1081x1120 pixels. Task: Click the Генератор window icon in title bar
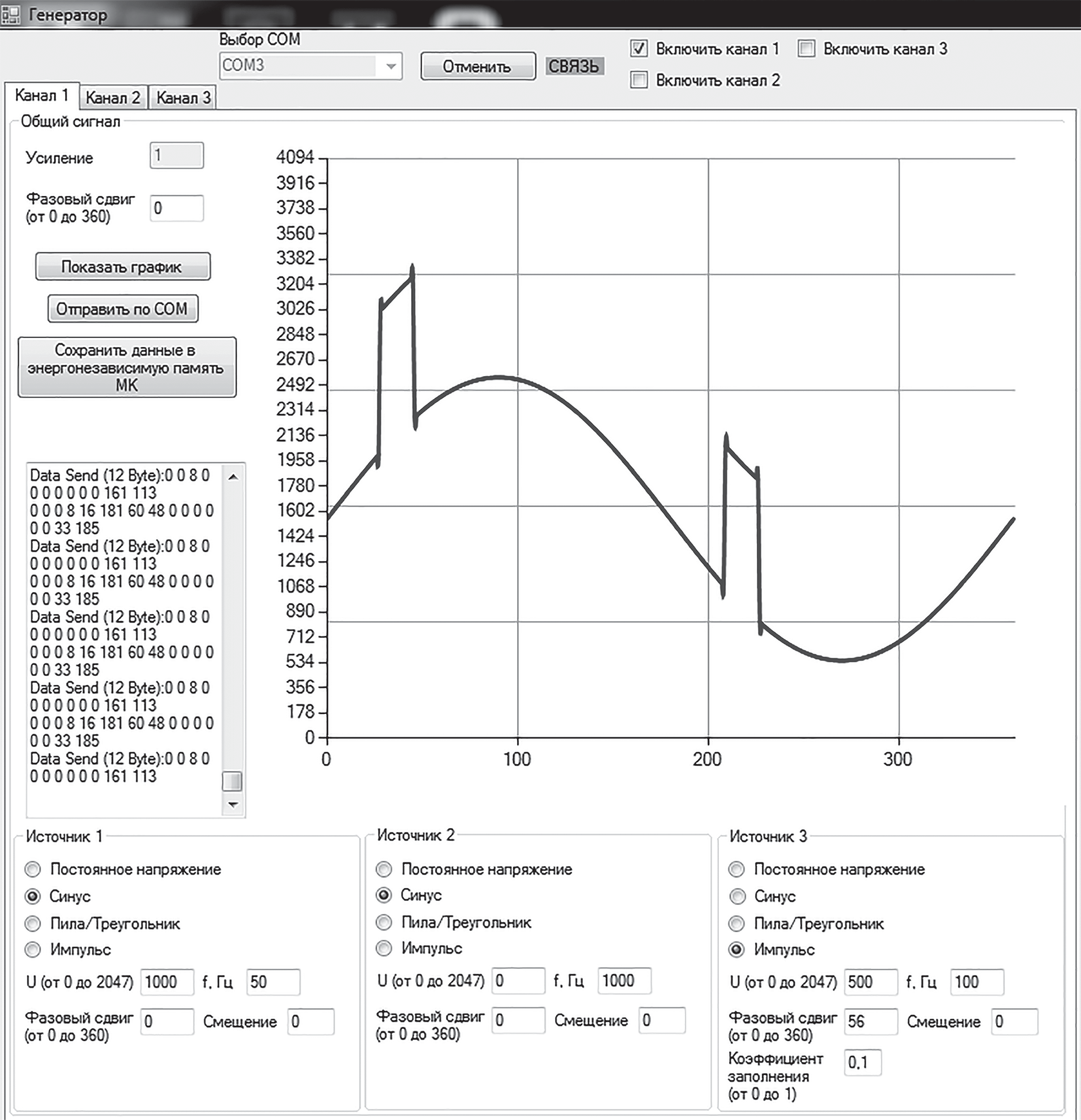11,14
